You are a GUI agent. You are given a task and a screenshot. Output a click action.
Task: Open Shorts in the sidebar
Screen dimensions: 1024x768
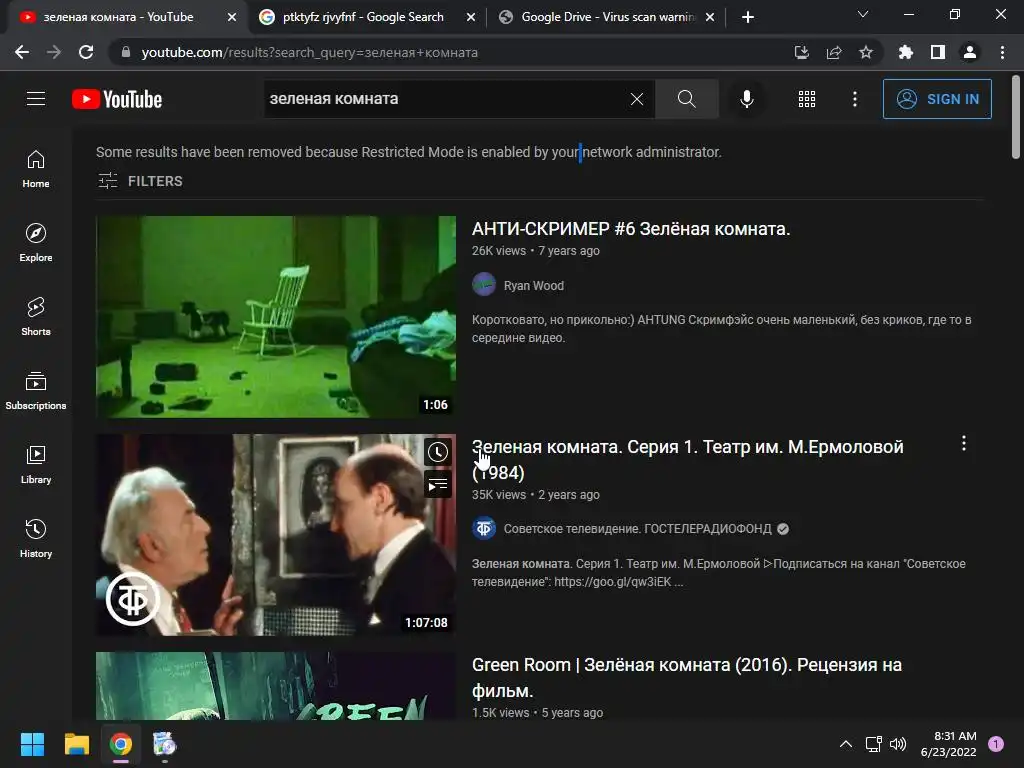pyautogui.click(x=36, y=317)
